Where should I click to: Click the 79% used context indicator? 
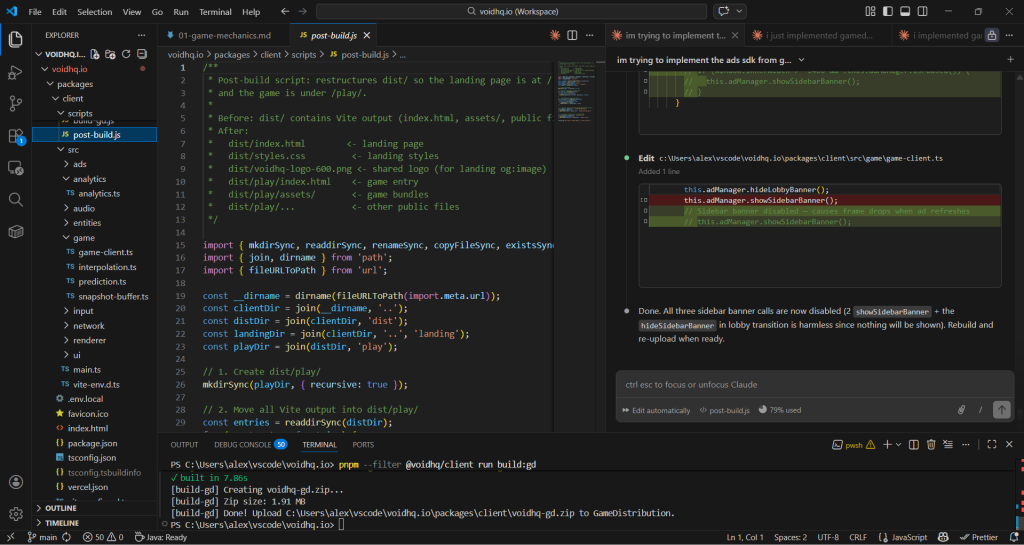tap(782, 410)
